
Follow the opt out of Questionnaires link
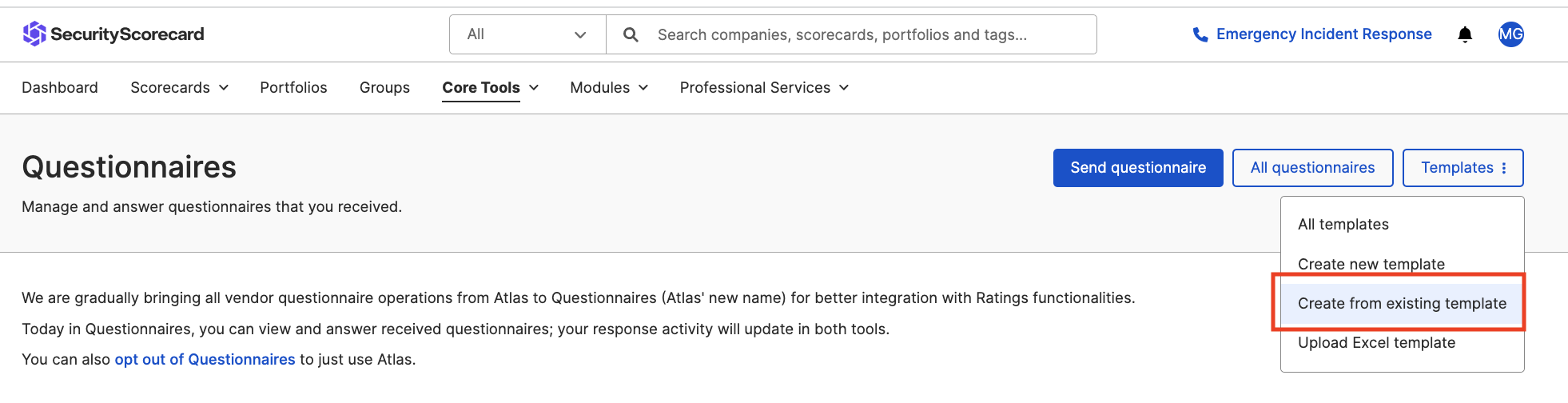(205, 359)
